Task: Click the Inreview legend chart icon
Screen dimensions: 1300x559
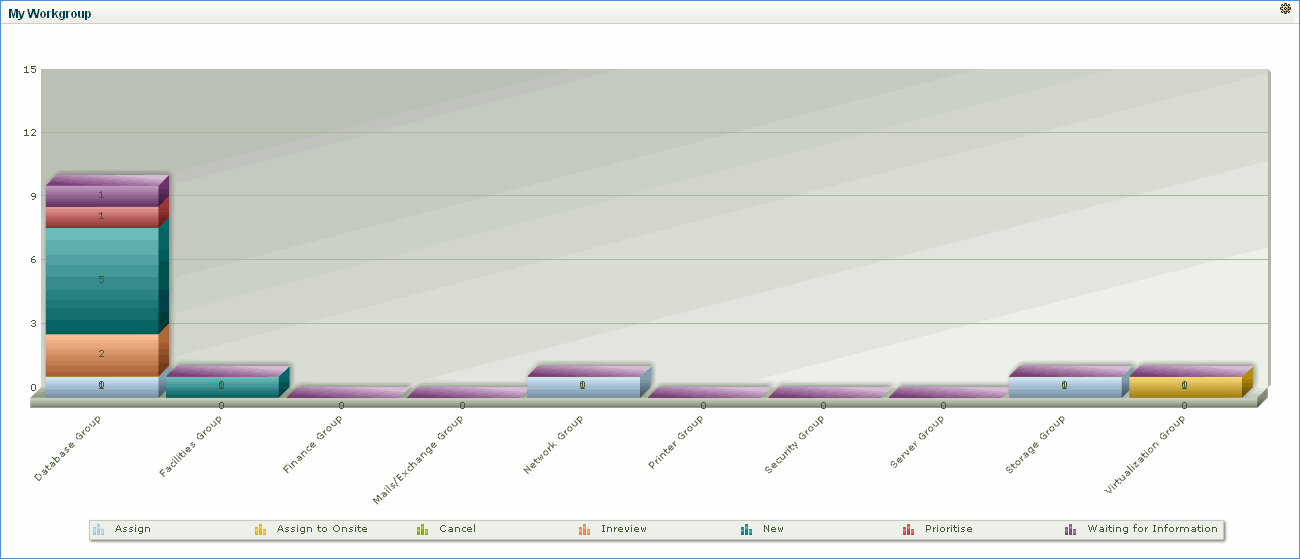Action: tap(584, 529)
